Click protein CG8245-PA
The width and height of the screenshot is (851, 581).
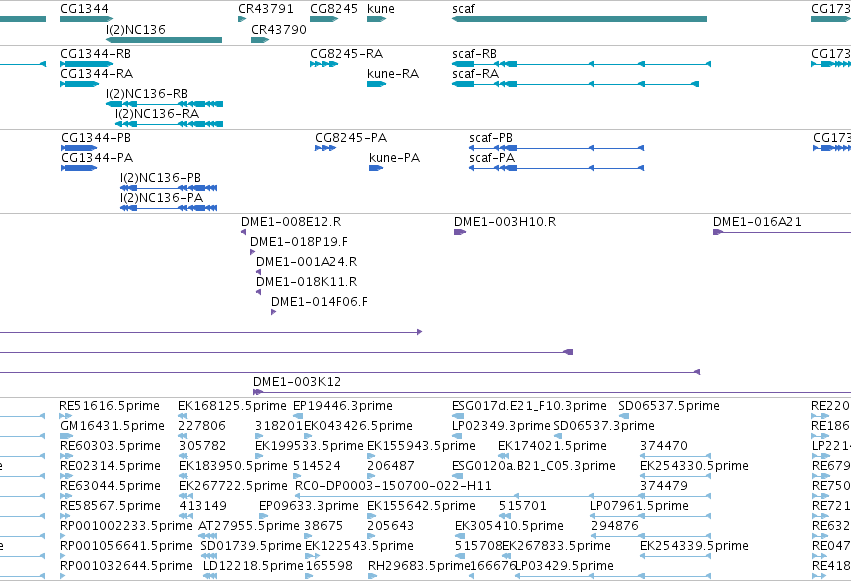point(326,148)
